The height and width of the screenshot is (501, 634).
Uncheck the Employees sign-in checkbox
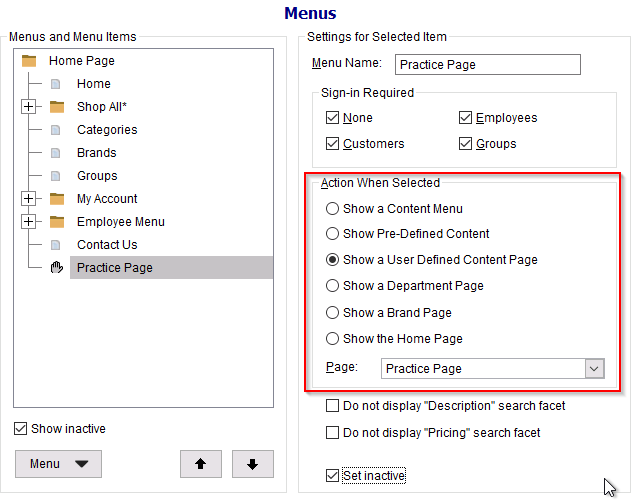(x=465, y=118)
